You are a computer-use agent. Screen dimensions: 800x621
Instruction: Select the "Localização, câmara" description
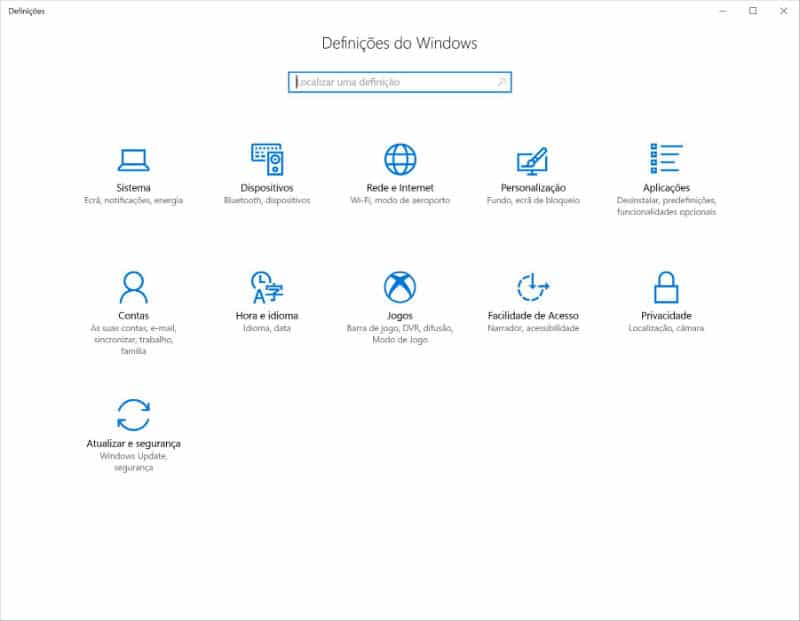point(666,328)
